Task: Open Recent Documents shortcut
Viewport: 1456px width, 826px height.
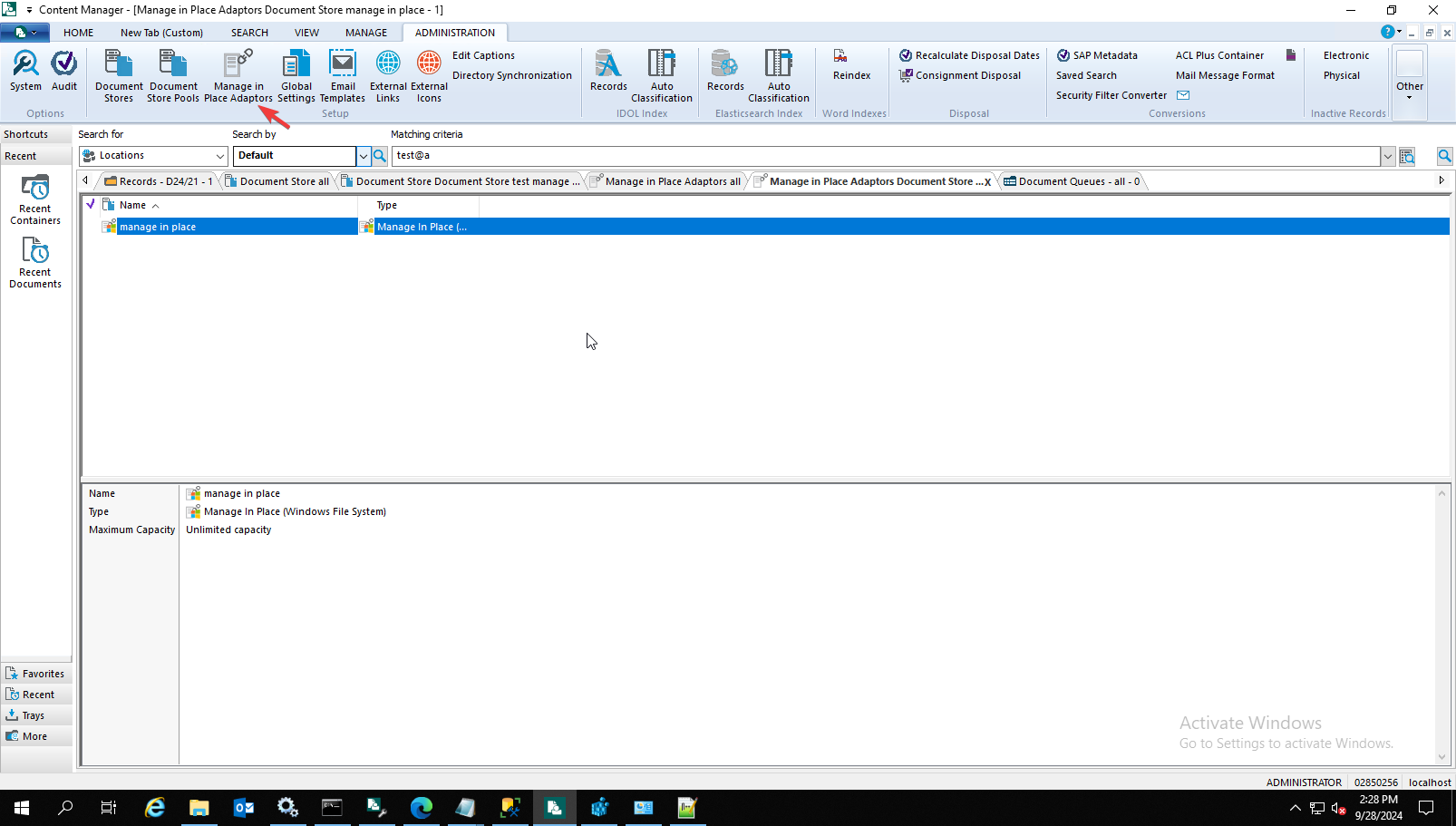Action: click(35, 263)
